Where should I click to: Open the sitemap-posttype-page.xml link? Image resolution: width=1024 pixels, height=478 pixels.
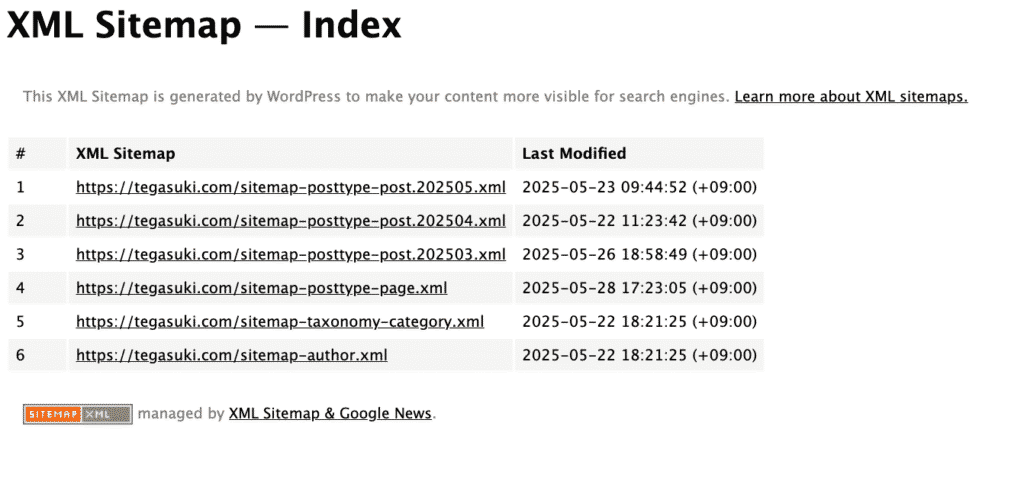pos(261,288)
